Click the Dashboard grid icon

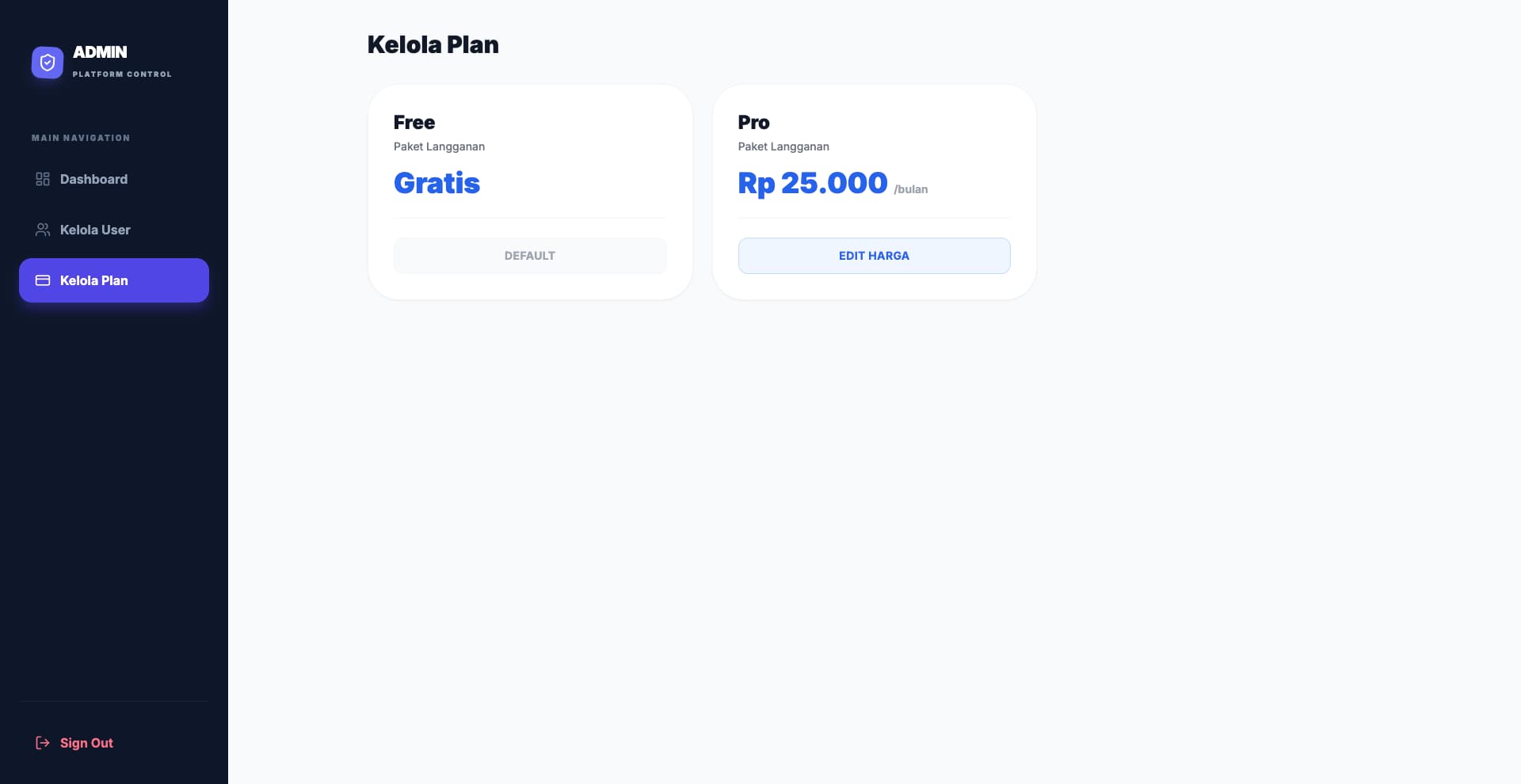[x=43, y=179]
